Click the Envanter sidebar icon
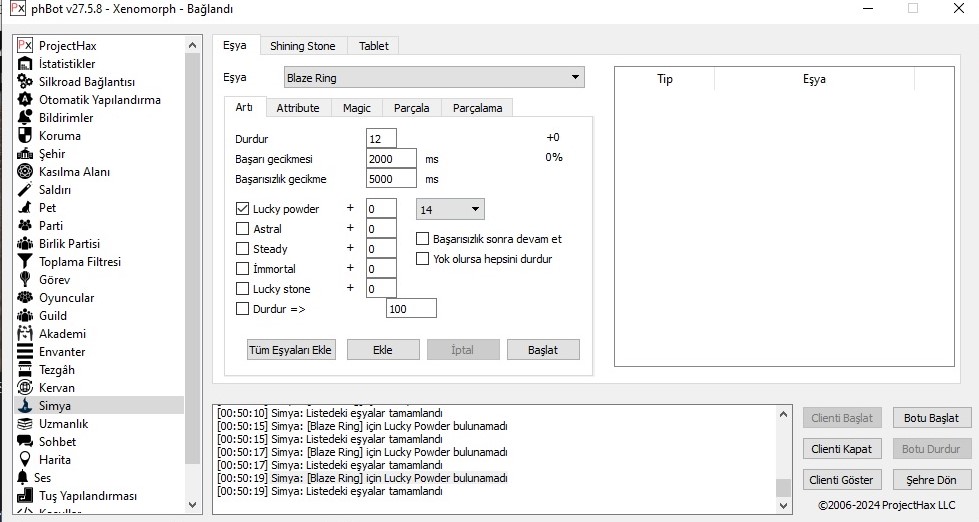979x522 pixels. click(25, 351)
